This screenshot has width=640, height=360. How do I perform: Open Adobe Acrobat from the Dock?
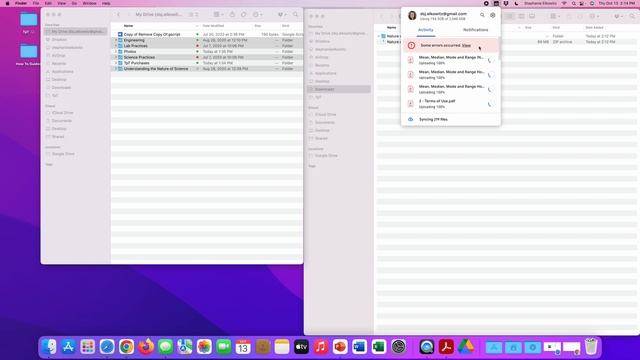tap(446, 347)
